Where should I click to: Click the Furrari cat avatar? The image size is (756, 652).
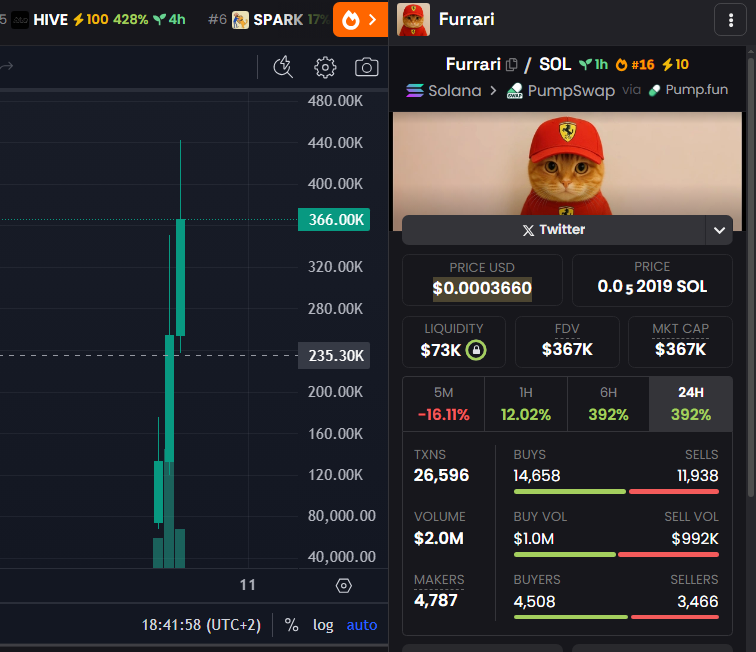tap(413, 20)
